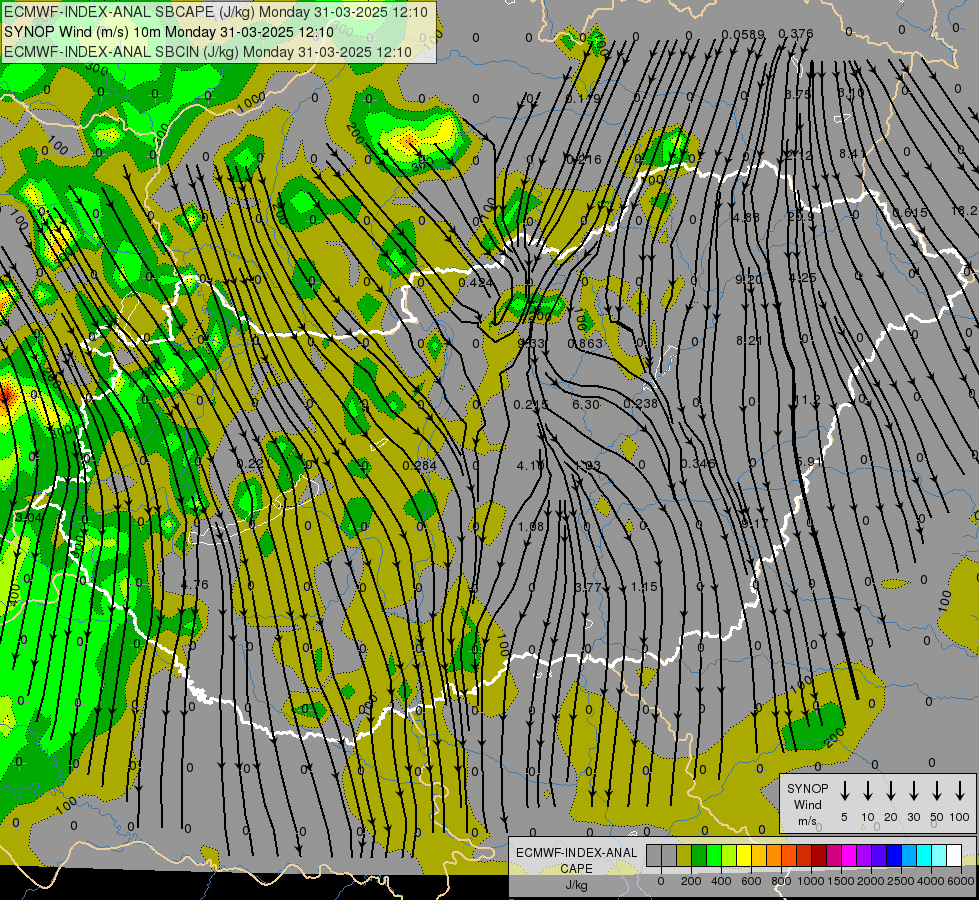
Task: Pick the dark red swatch in the CAPE scale
Action: click(819, 855)
